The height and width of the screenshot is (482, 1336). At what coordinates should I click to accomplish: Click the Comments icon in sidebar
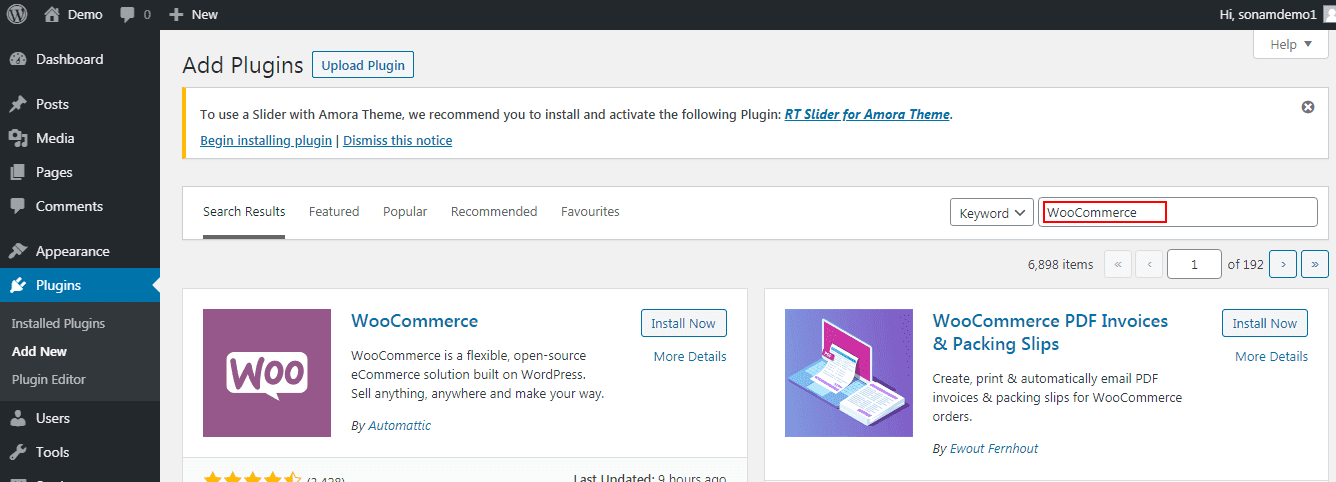[x=17, y=206]
